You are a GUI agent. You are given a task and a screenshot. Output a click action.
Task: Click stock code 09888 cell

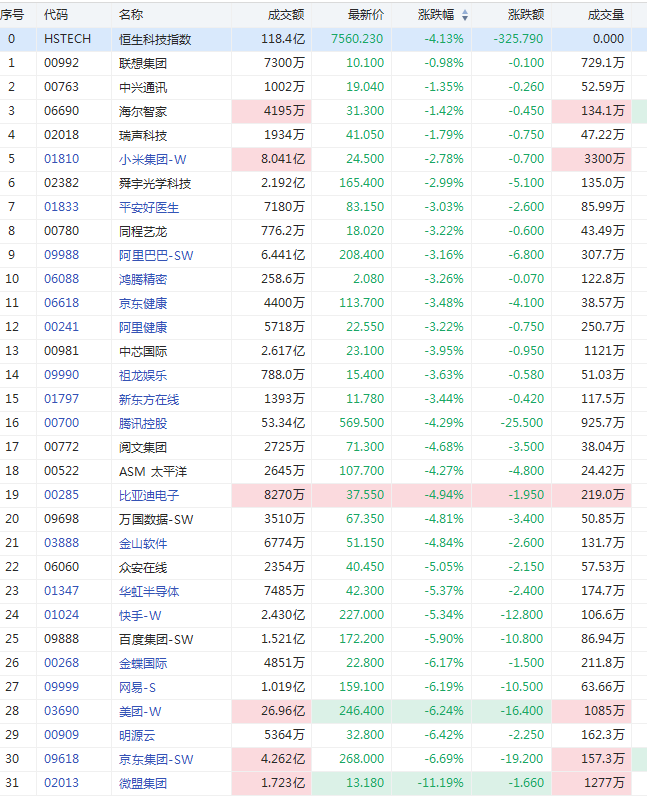click(62, 639)
